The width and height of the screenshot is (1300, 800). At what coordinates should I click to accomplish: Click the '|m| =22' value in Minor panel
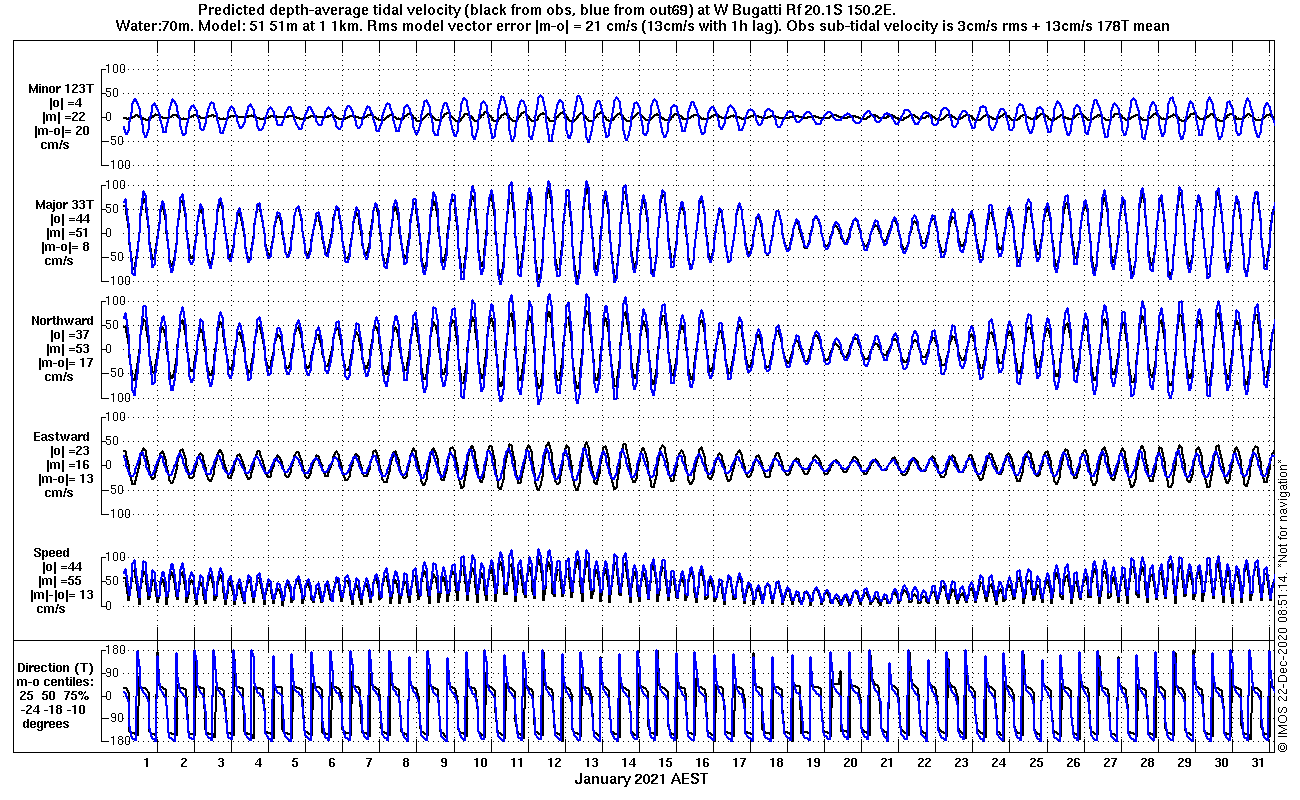tap(63, 117)
